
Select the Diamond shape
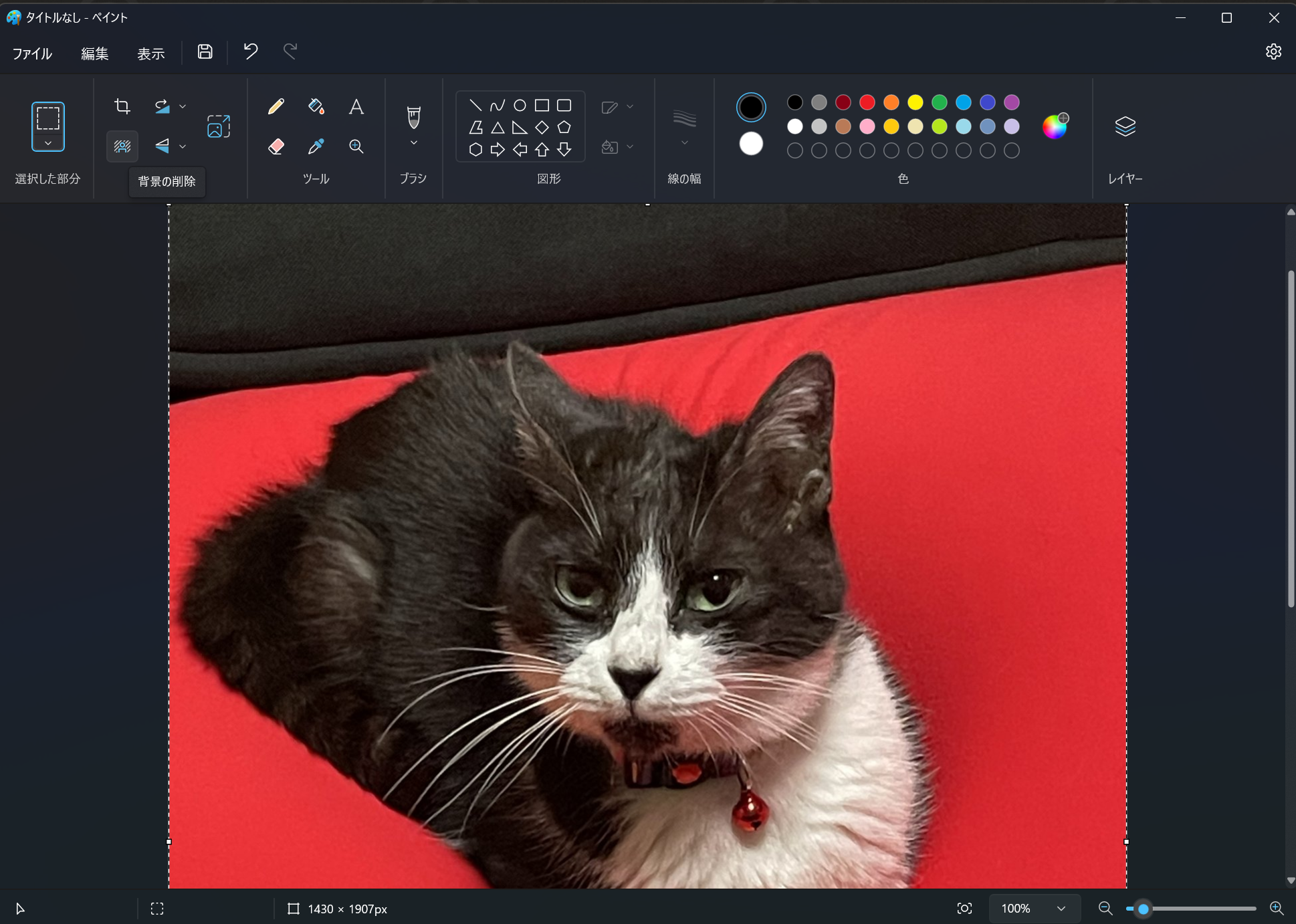point(542,127)
